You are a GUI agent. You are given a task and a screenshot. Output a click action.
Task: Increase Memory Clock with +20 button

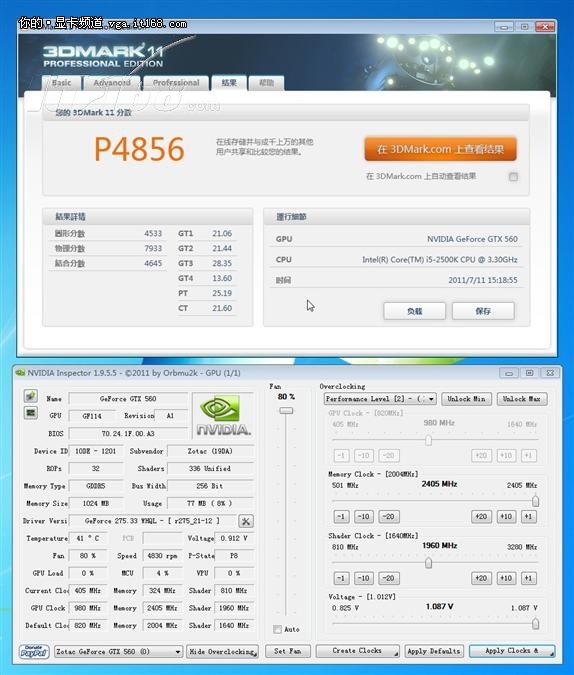(481, 517)
